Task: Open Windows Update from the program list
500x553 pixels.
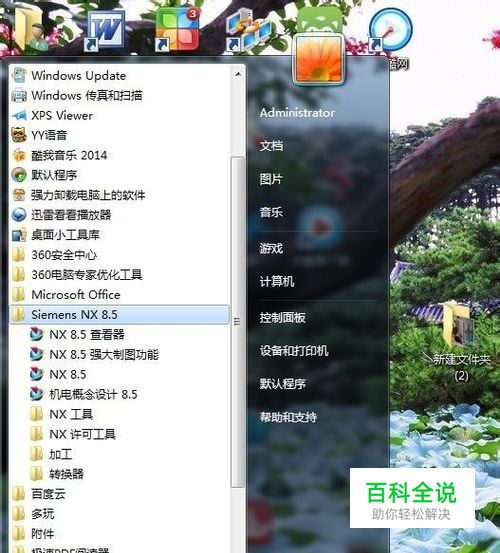Action: 120,75
